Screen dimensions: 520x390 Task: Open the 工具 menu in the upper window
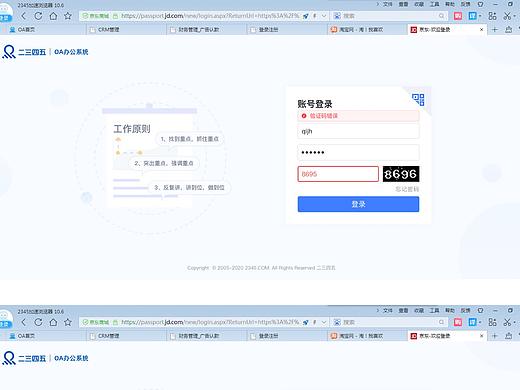434,4
